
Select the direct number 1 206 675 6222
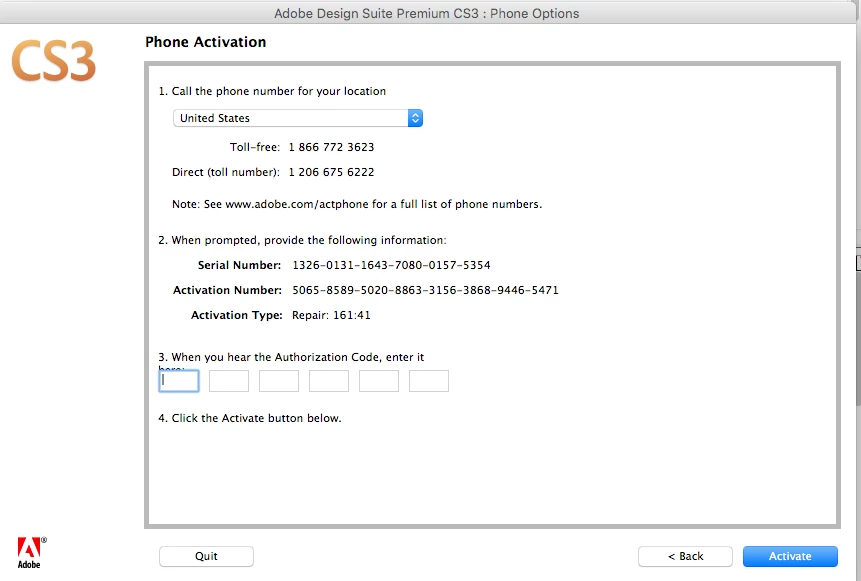[331, 172]
